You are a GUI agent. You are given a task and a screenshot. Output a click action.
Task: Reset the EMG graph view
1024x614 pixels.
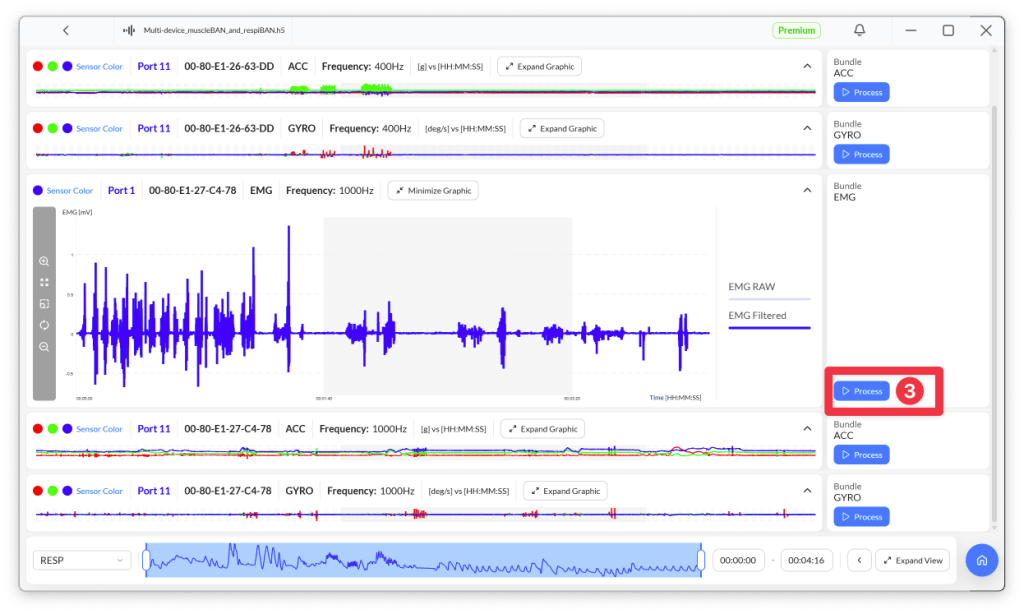click(x=44, y=325)
